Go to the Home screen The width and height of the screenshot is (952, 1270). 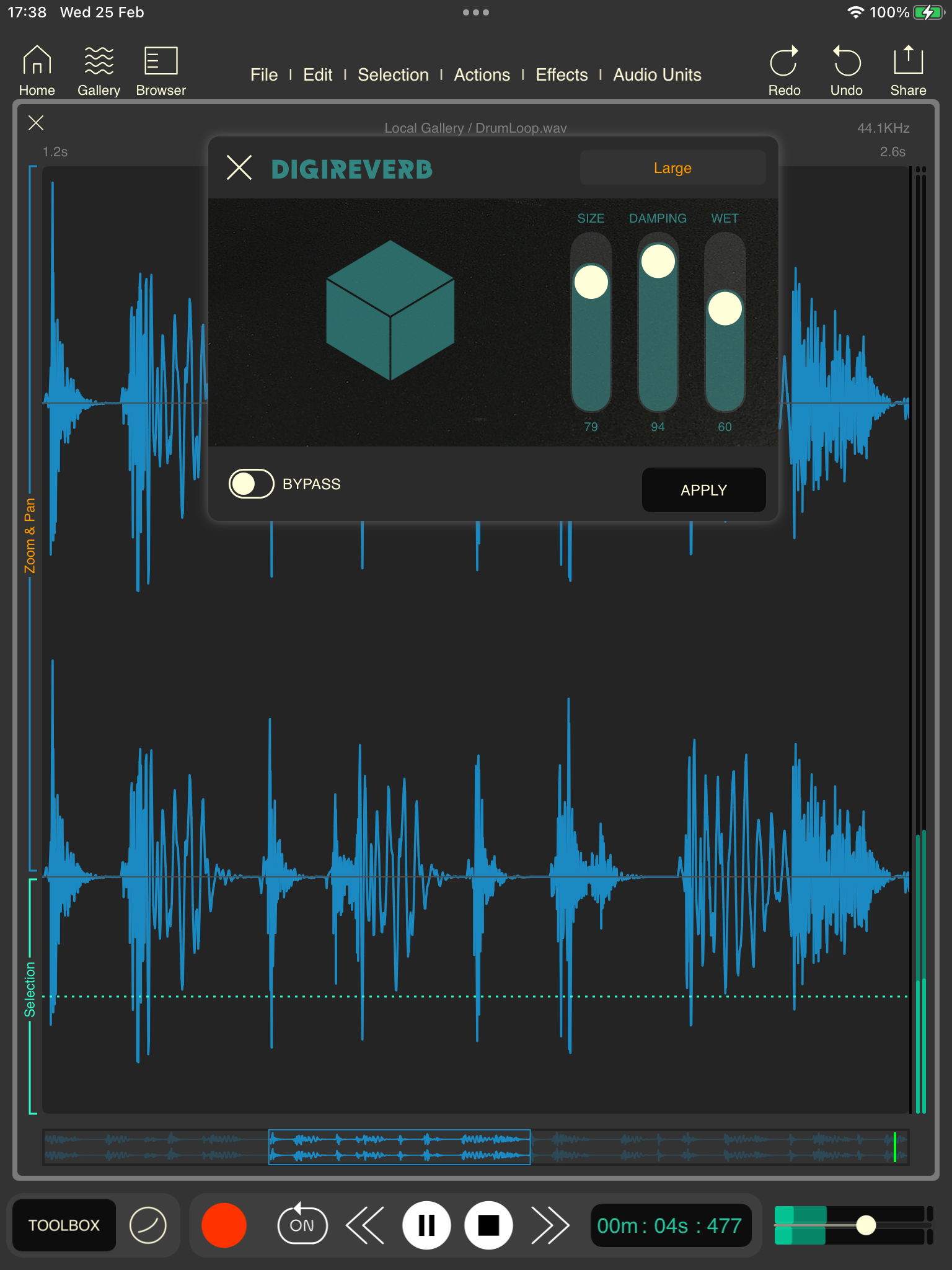pos(37,71)
